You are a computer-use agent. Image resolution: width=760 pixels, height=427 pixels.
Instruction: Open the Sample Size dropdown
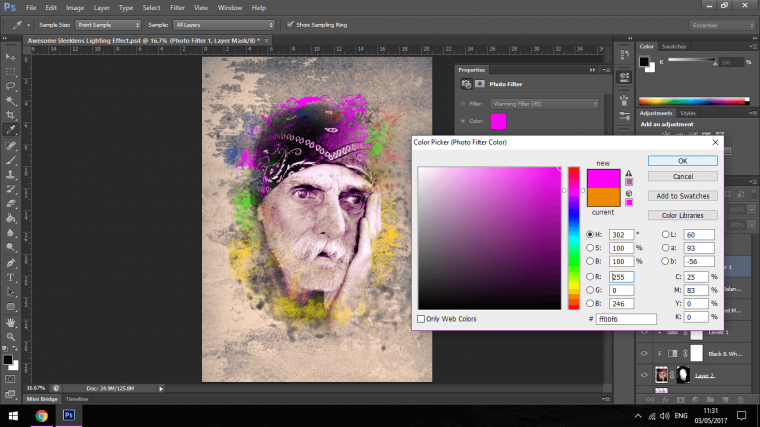click(108, 25)
